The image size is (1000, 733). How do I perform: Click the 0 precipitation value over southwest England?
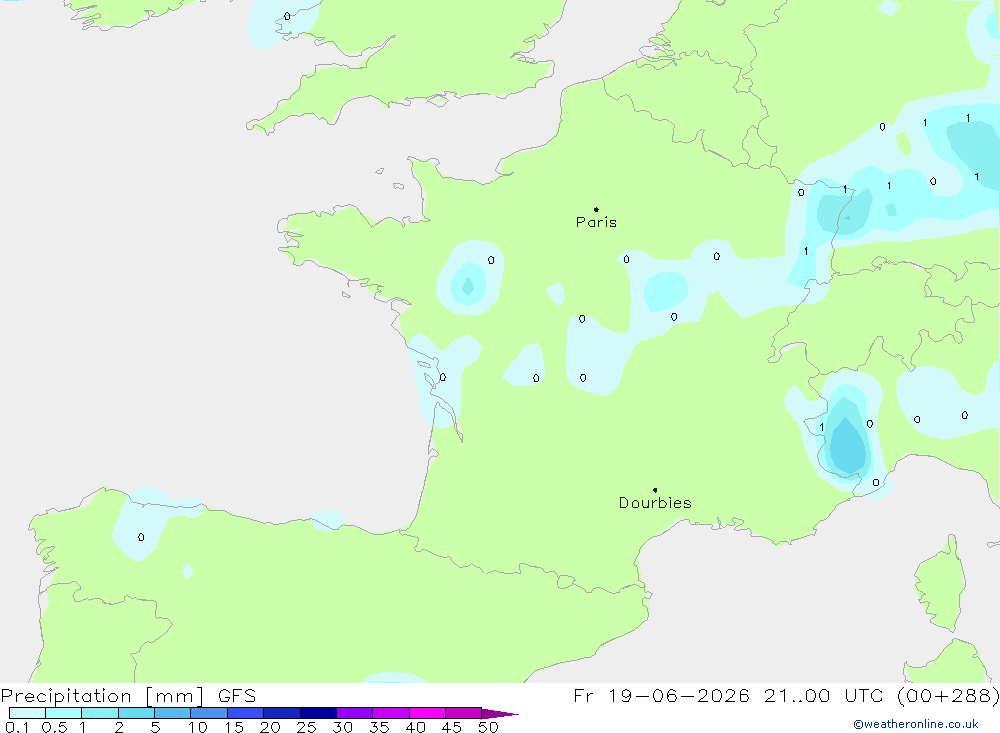(x=287, y=16)
